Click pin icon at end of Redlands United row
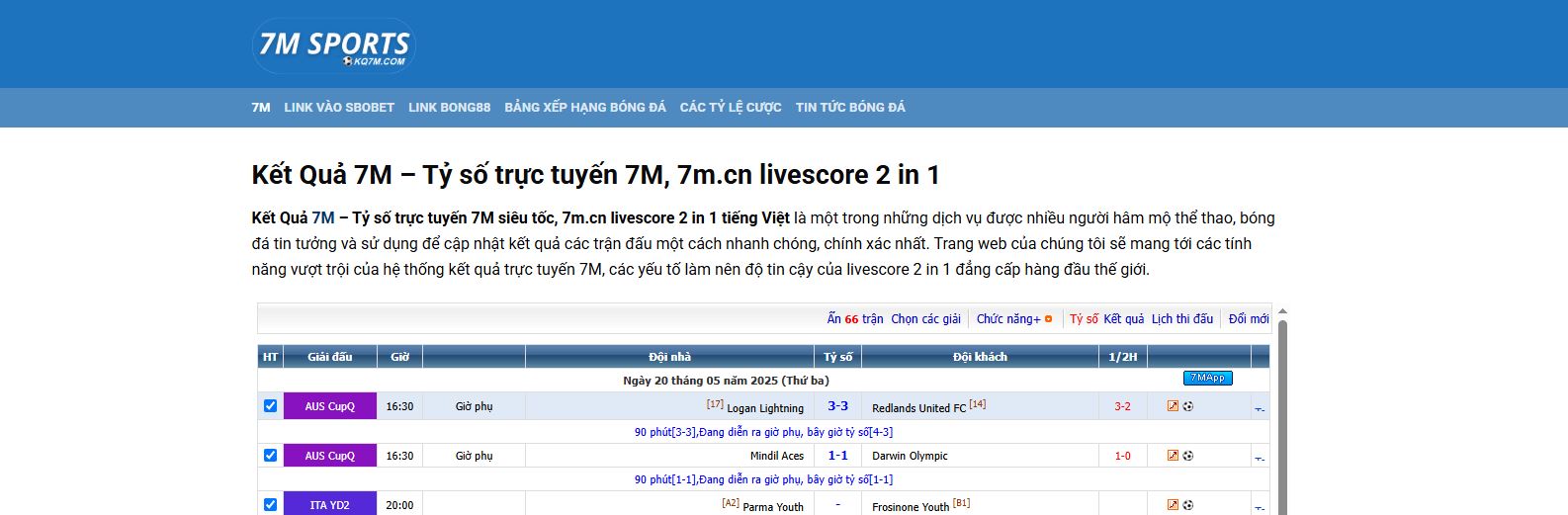 click(x=1260, y=408)
